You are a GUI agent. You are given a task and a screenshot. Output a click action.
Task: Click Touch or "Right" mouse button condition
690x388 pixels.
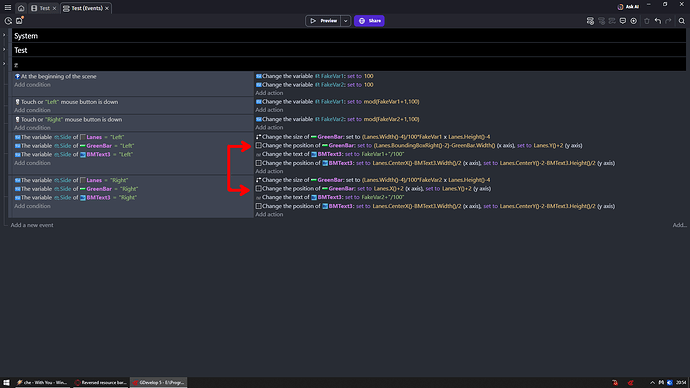coord(68,119)
